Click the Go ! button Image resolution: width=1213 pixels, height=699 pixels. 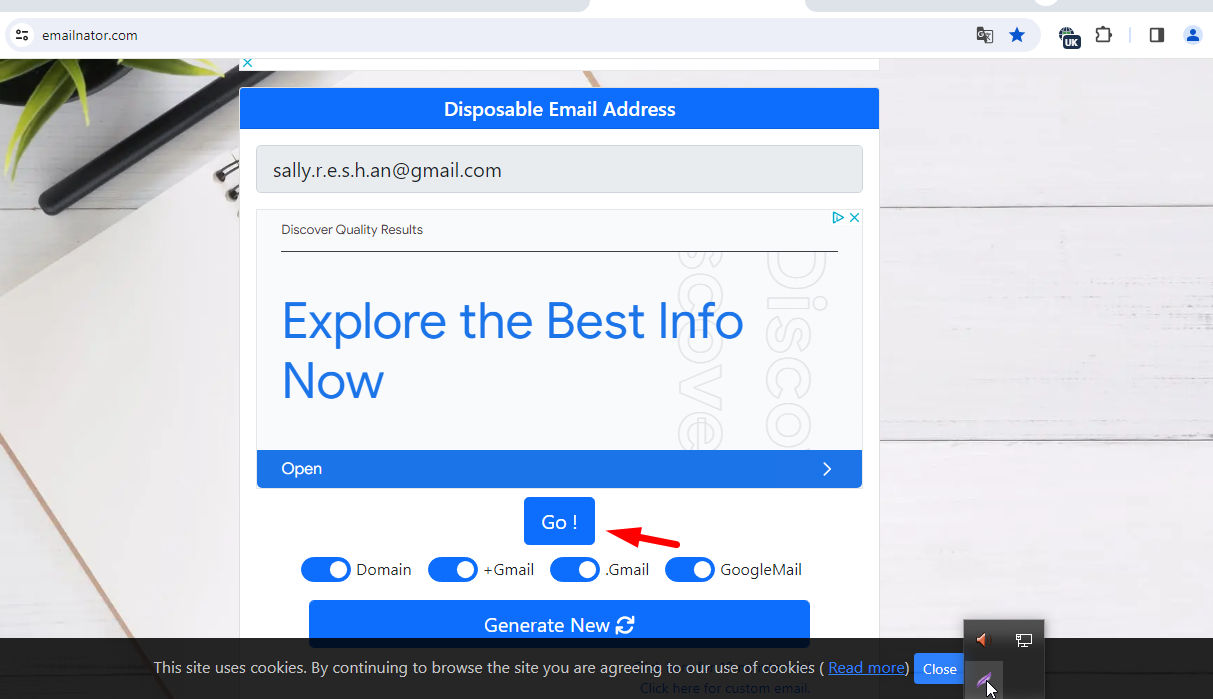[559, 521]
